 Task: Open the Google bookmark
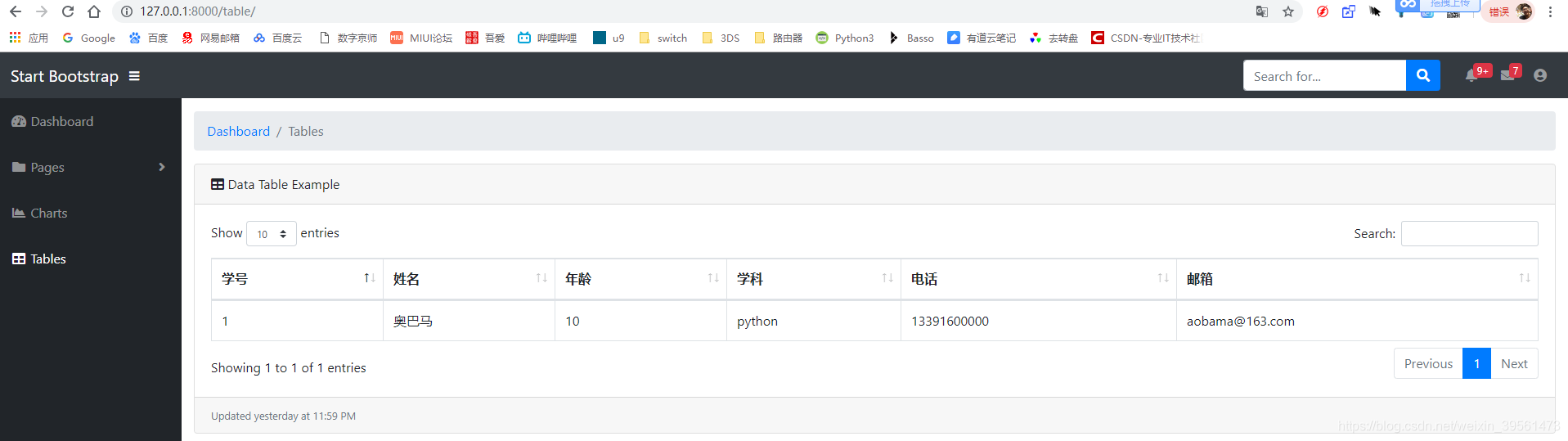[89, 38]
